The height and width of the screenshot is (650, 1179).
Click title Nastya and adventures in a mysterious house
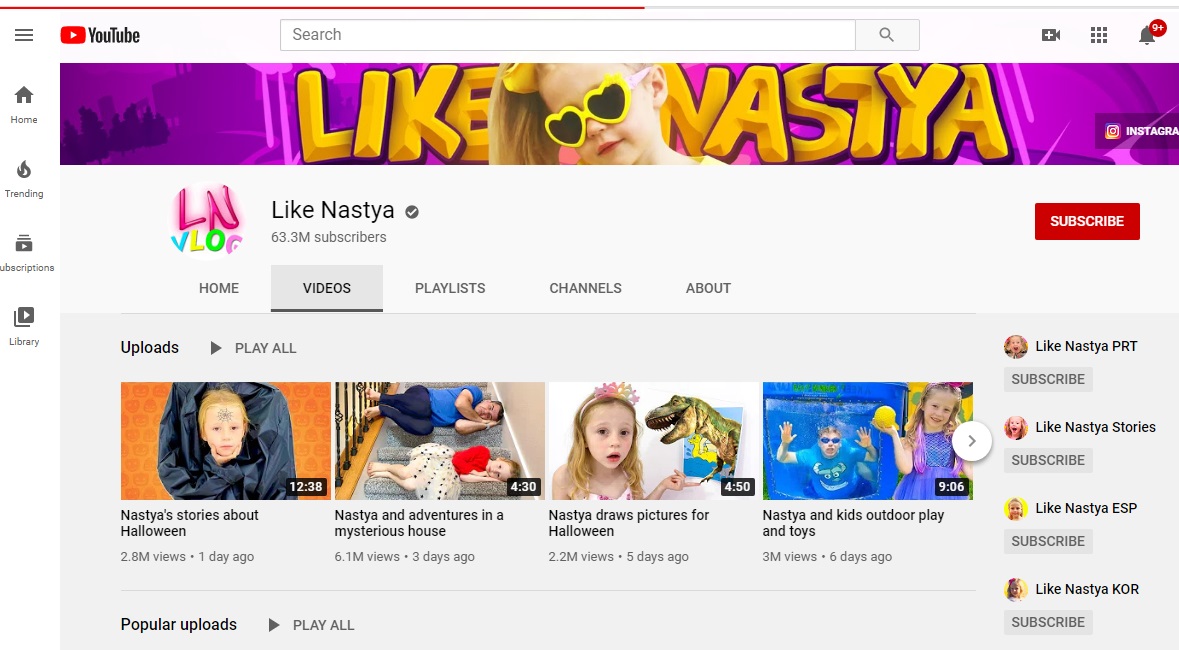(419, 523)
